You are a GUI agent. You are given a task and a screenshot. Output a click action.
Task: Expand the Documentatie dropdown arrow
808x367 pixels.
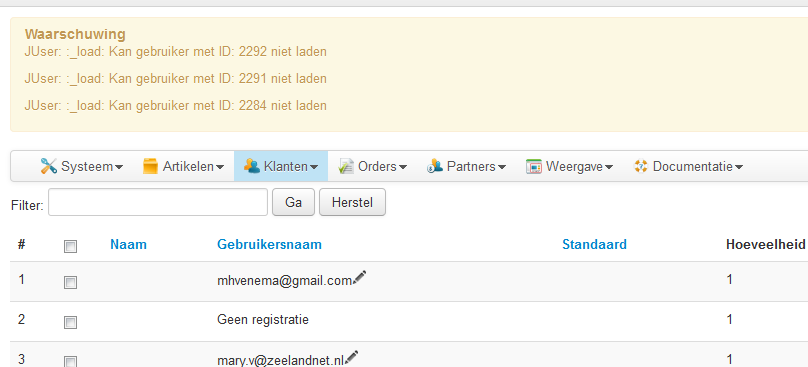tap(739, 167)
